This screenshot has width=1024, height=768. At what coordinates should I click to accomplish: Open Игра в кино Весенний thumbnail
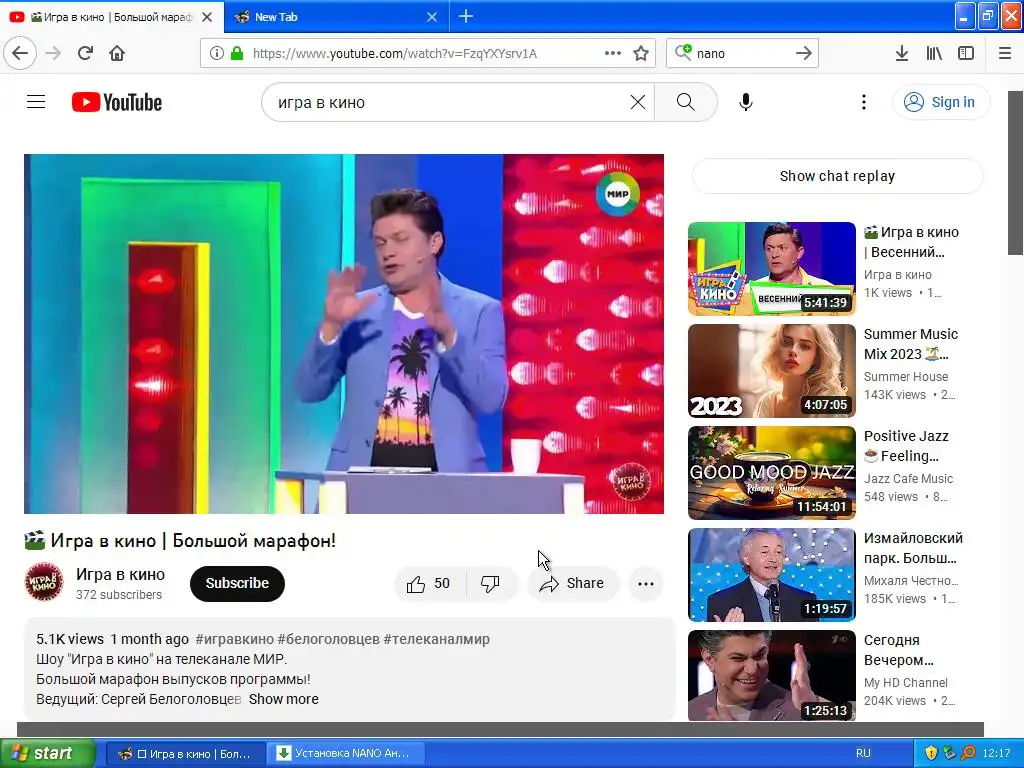772,268
